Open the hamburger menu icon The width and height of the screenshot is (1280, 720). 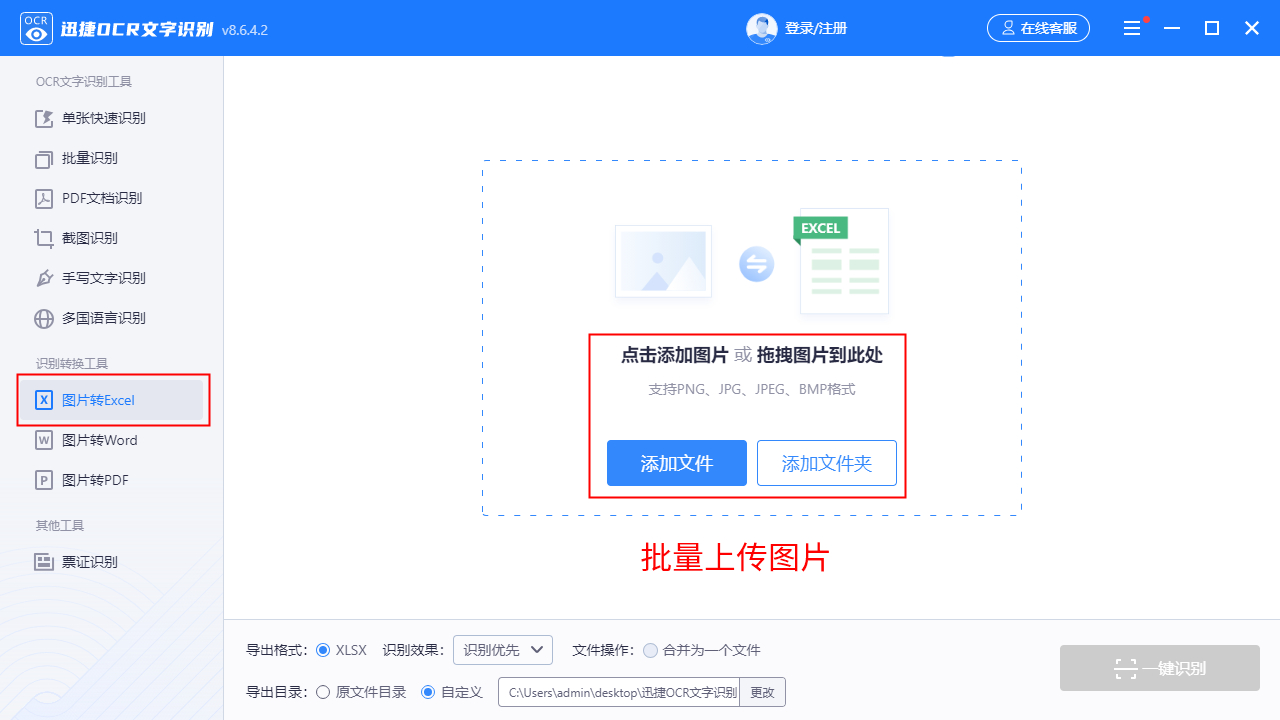point(1132,29)
